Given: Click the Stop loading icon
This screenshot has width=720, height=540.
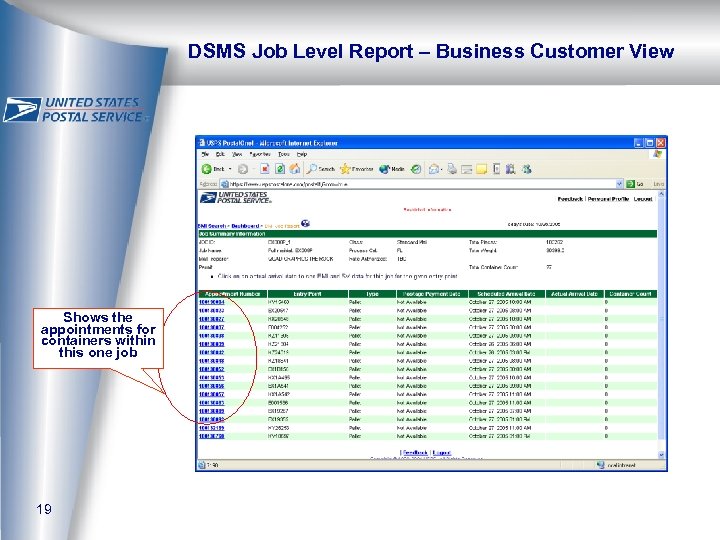Looking at the screenshot, I should pyautogui.click(x=265, y=169).
